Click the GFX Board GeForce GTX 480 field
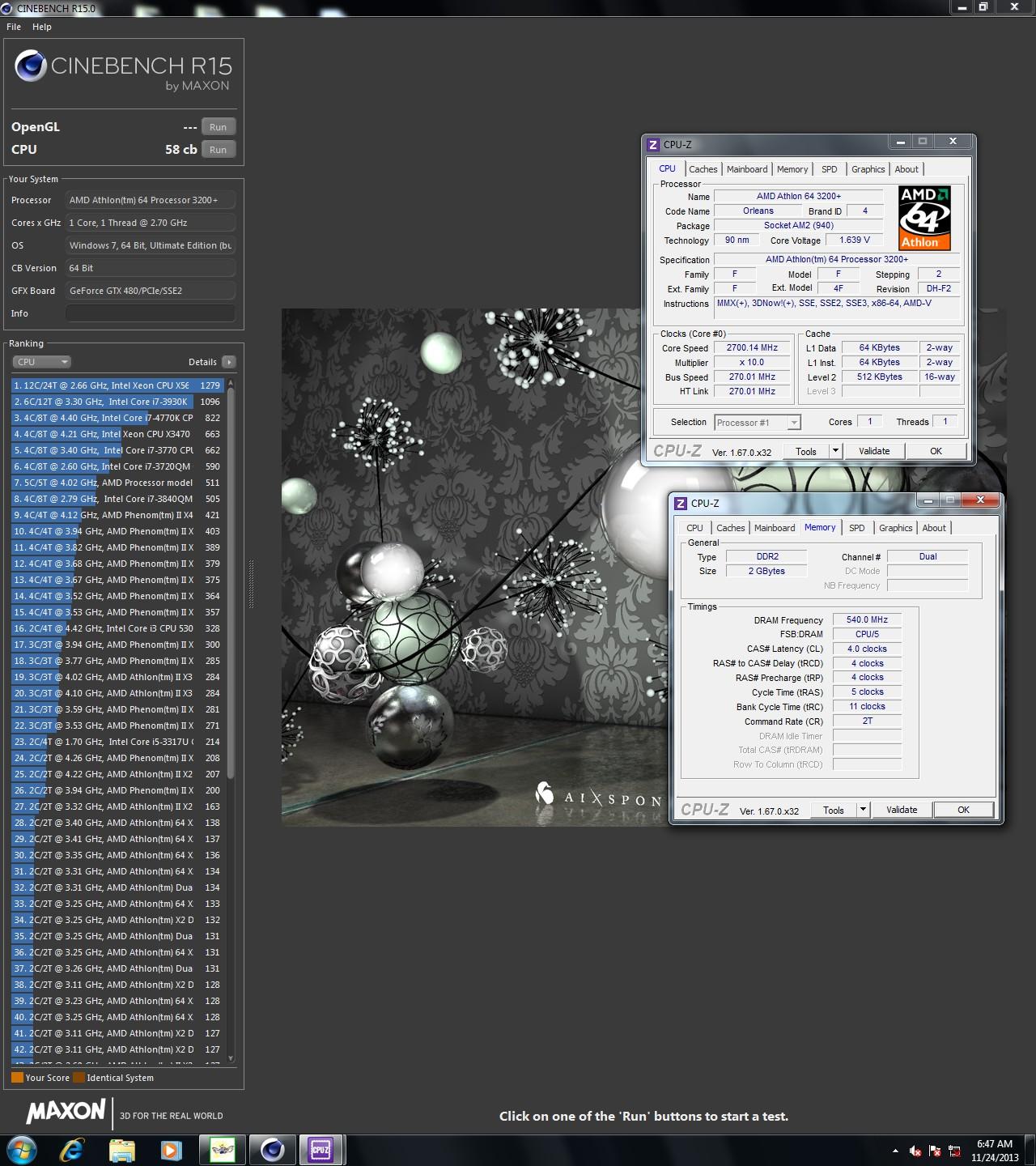 pyautogui.click(x=151, y=291)
